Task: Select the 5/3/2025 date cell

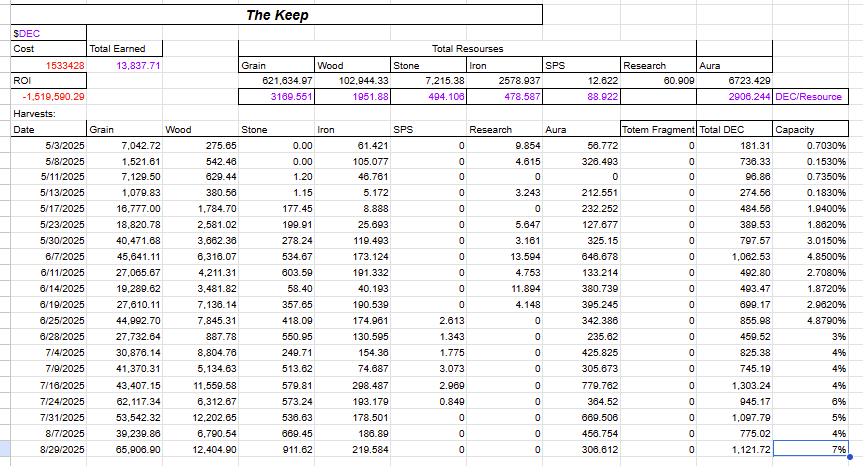Action: tap(48, 145)
